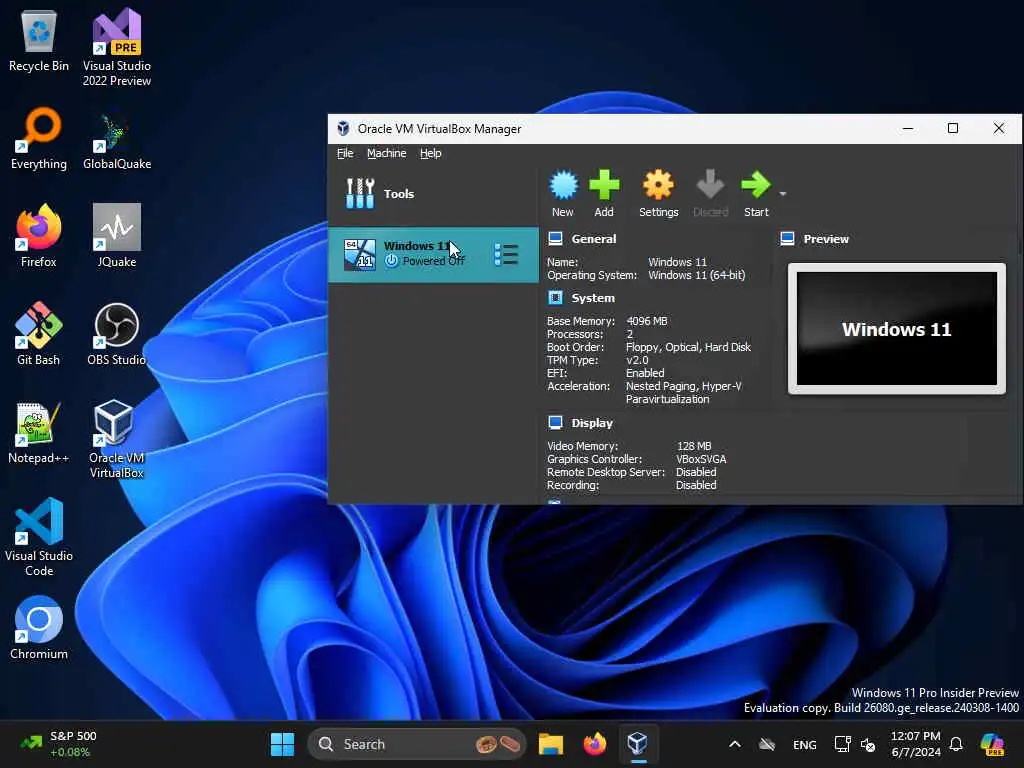The image size is (1024, 768).
Task: Click the General section header
Action: point(594,239)
